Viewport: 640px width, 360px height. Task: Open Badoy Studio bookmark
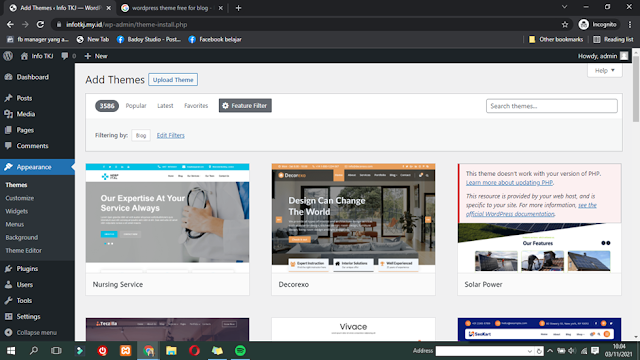[149, 40]
